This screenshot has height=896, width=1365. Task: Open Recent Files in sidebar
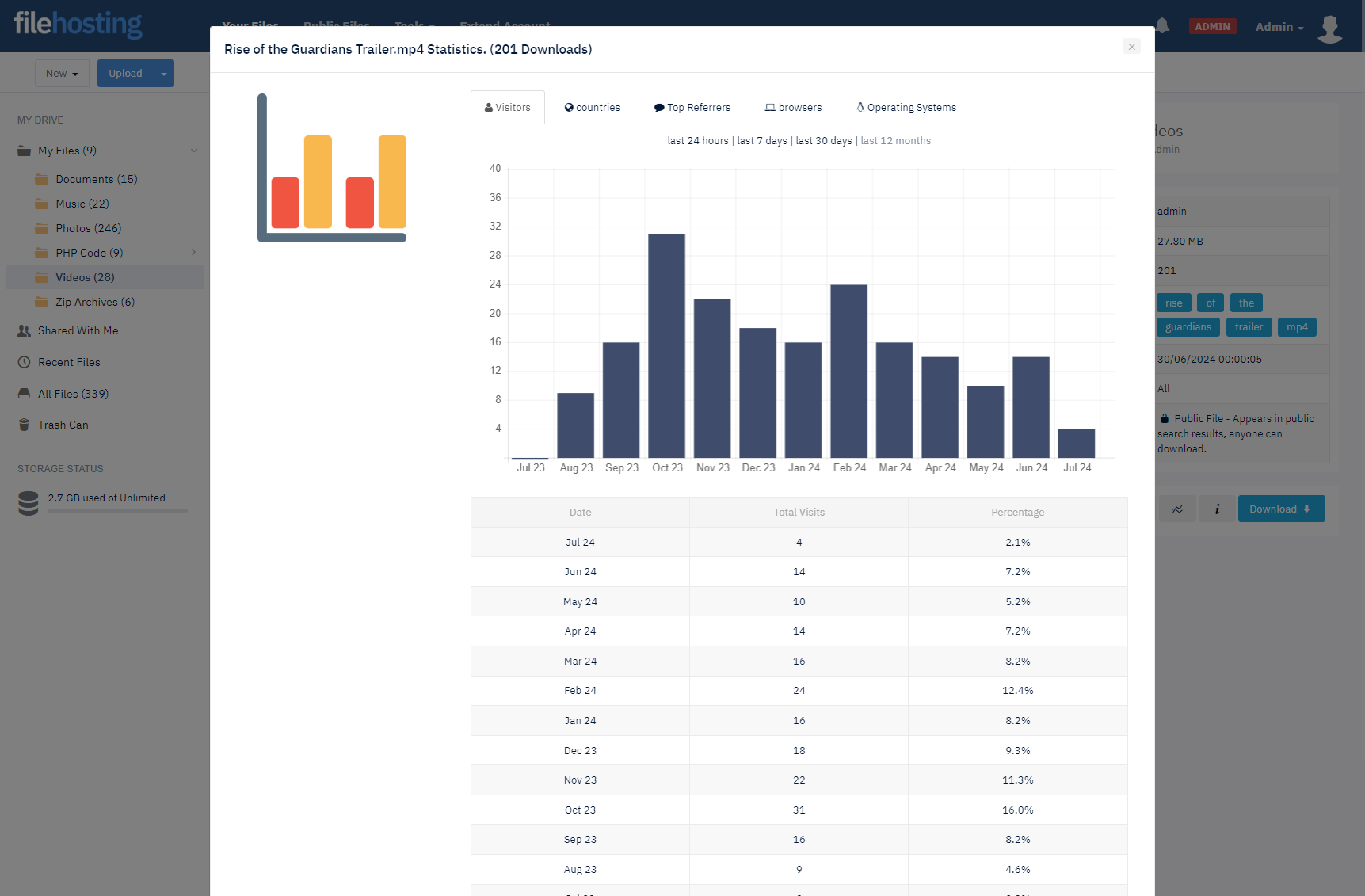pos(69,362)
